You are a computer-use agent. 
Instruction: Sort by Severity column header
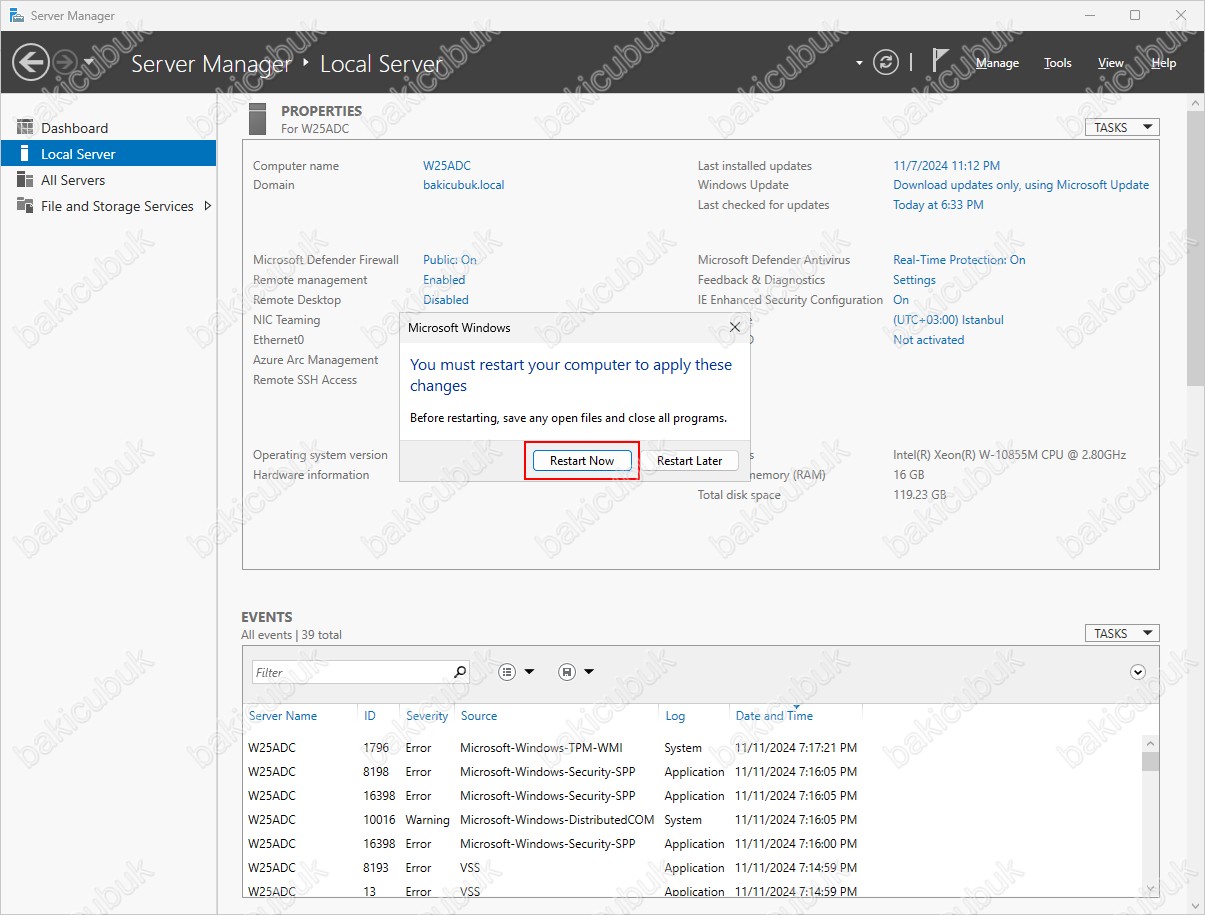(427, 716)
